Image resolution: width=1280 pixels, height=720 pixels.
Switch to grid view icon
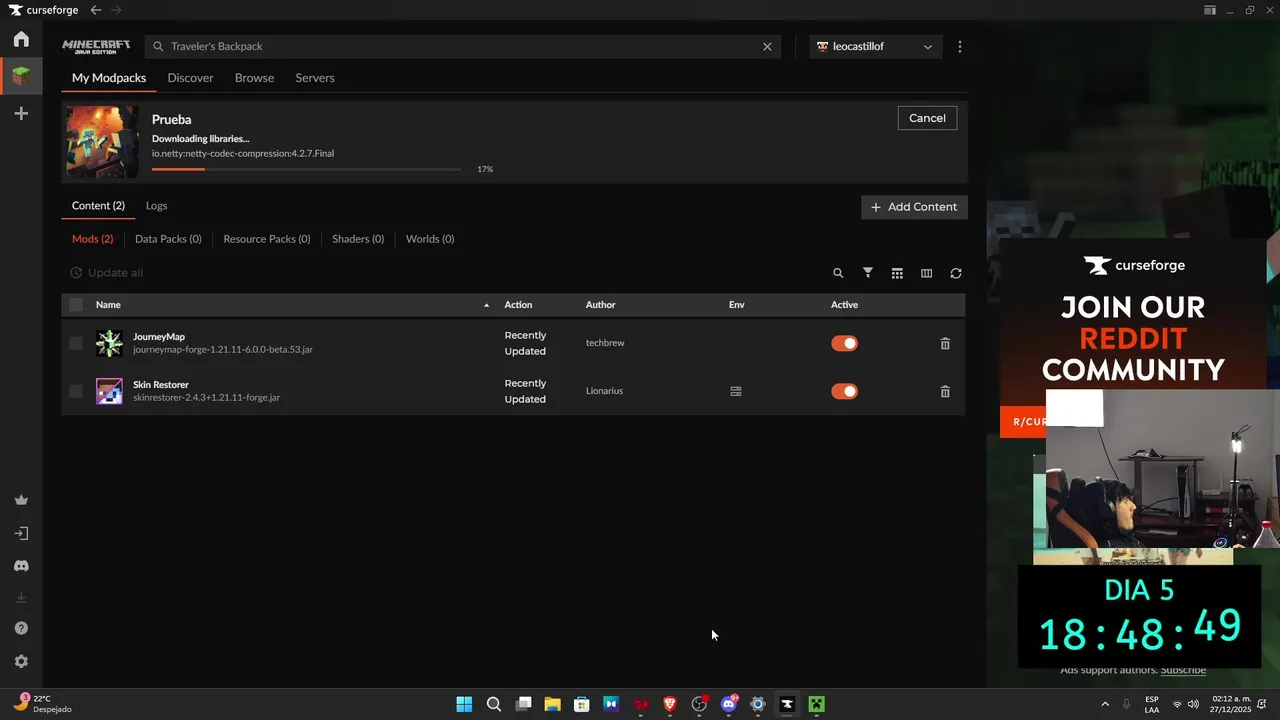click(897, 273)
